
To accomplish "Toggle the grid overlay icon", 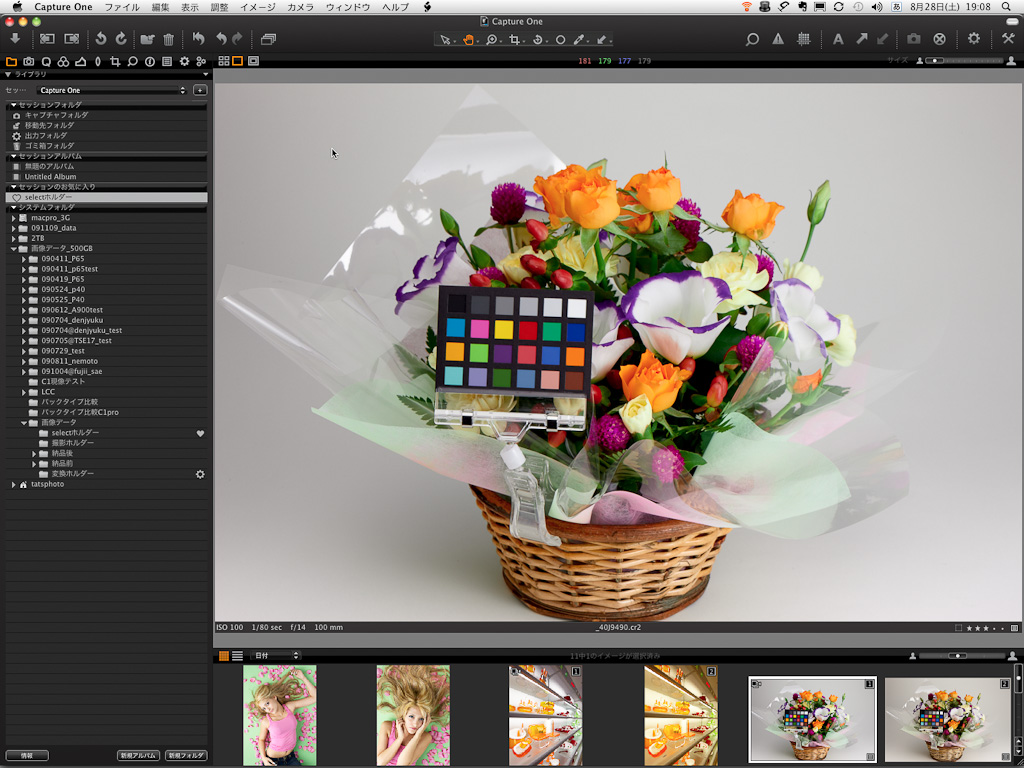I will tap(803, 39).
